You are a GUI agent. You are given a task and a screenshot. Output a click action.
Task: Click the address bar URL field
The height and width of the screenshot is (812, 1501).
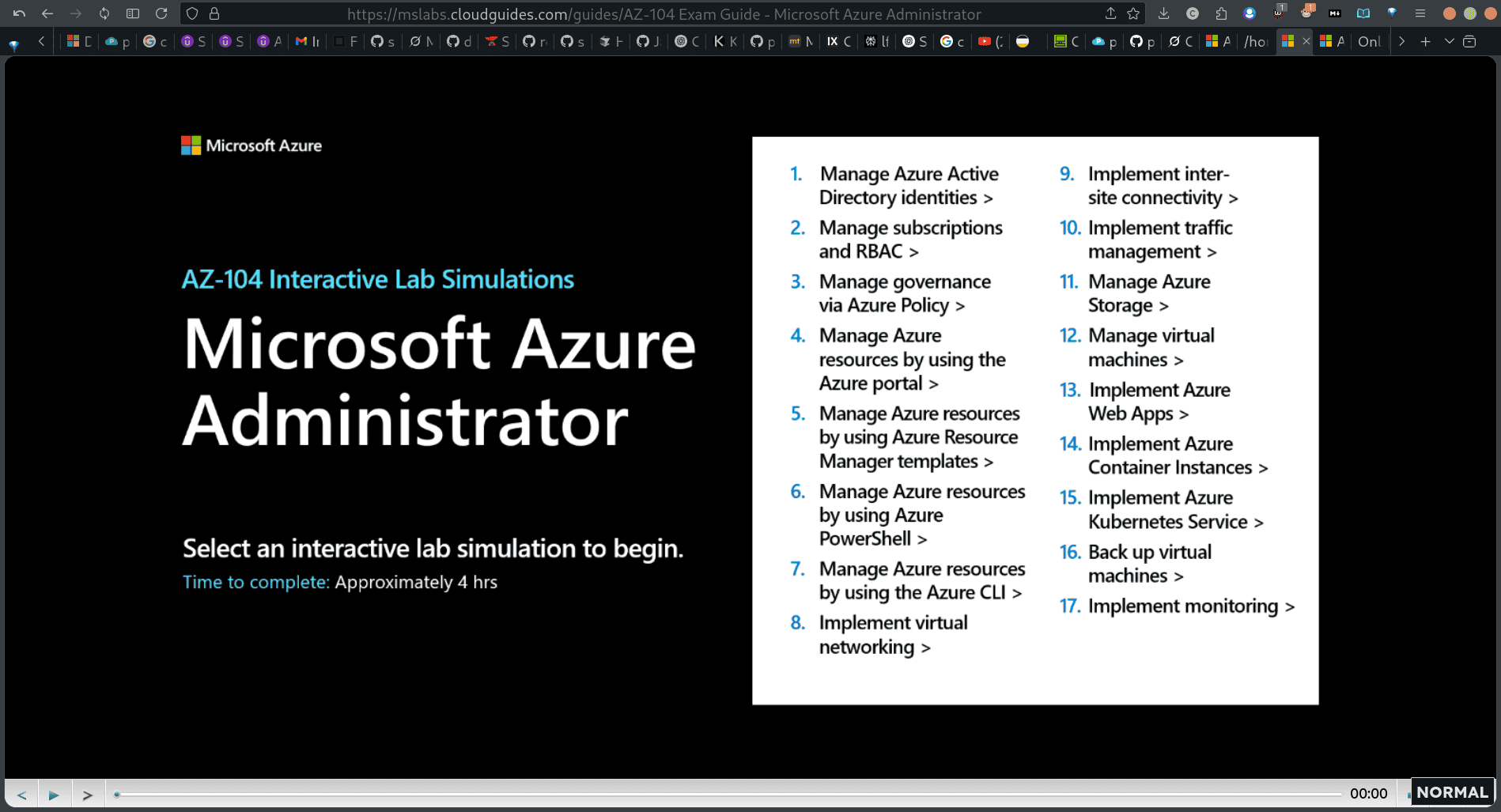[x=664, y=13]
